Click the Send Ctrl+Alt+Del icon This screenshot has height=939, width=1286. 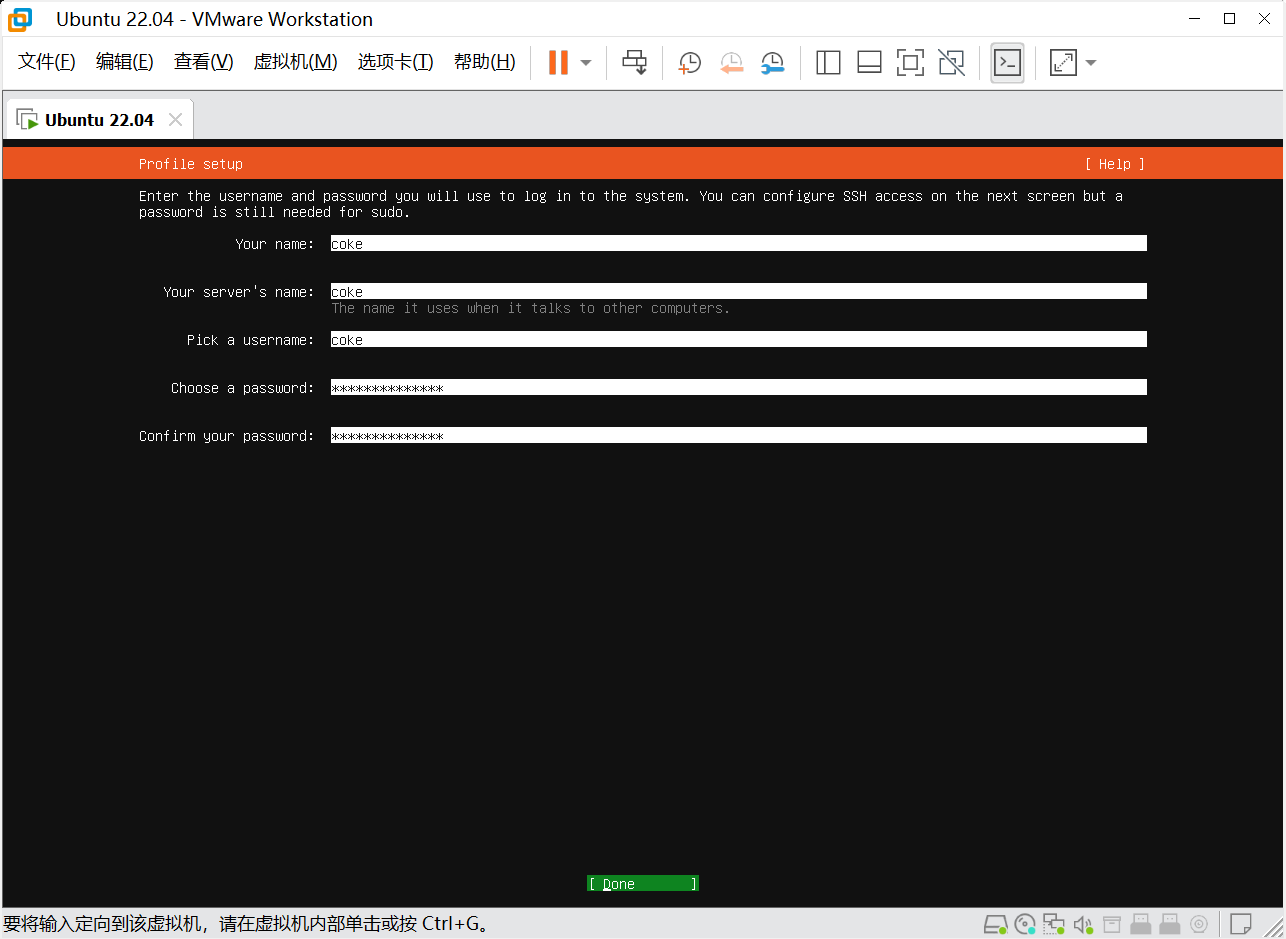634,62
